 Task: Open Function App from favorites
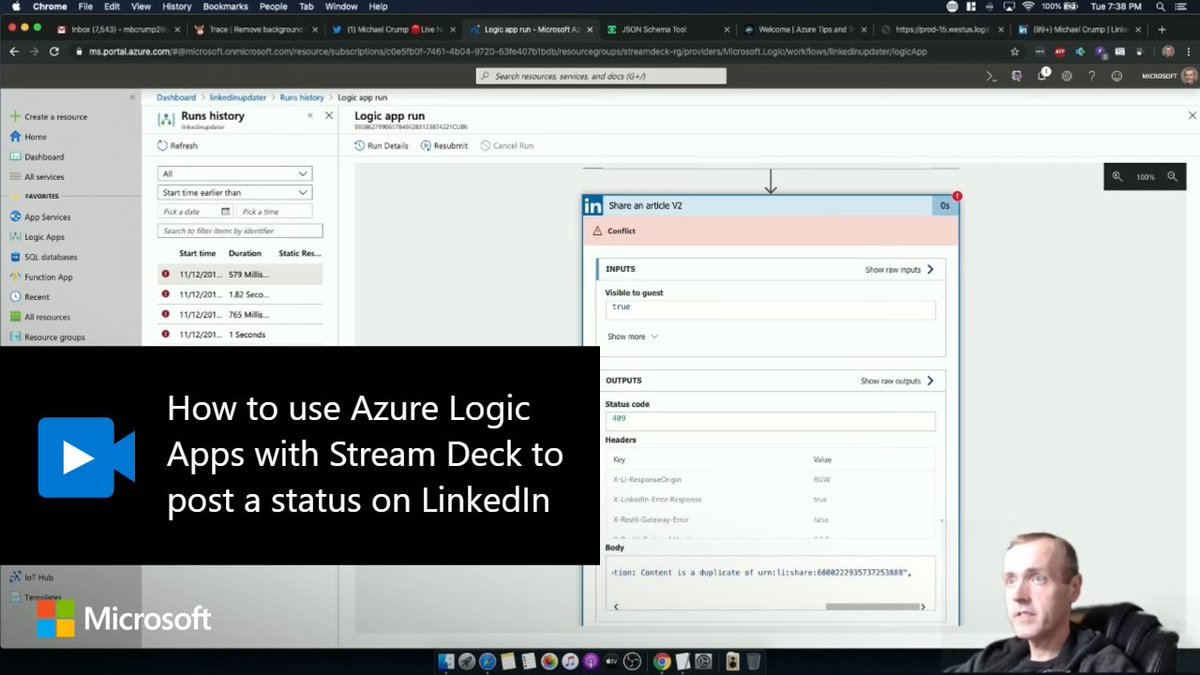41,277
